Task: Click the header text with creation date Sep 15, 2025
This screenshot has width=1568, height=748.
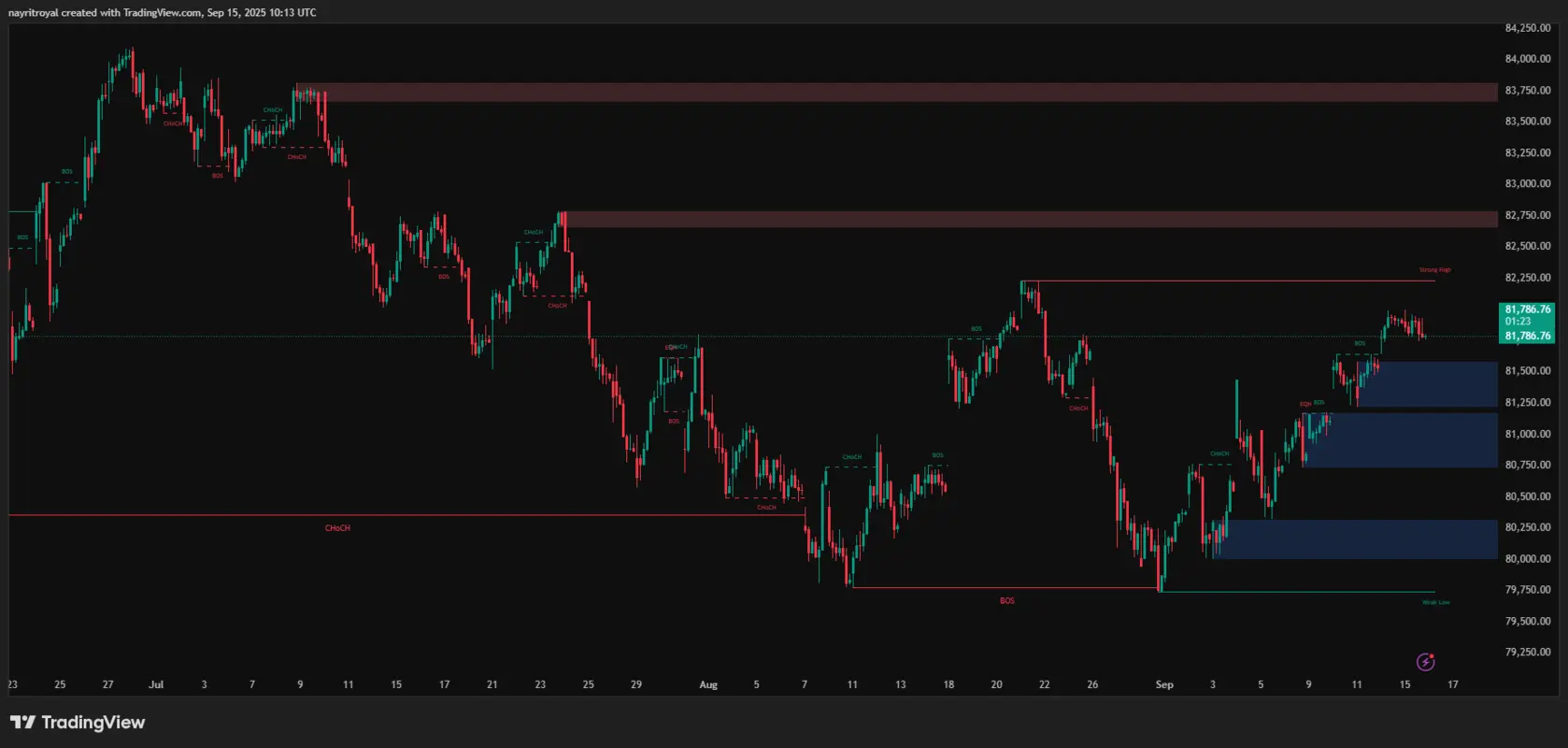Action: 163,12
